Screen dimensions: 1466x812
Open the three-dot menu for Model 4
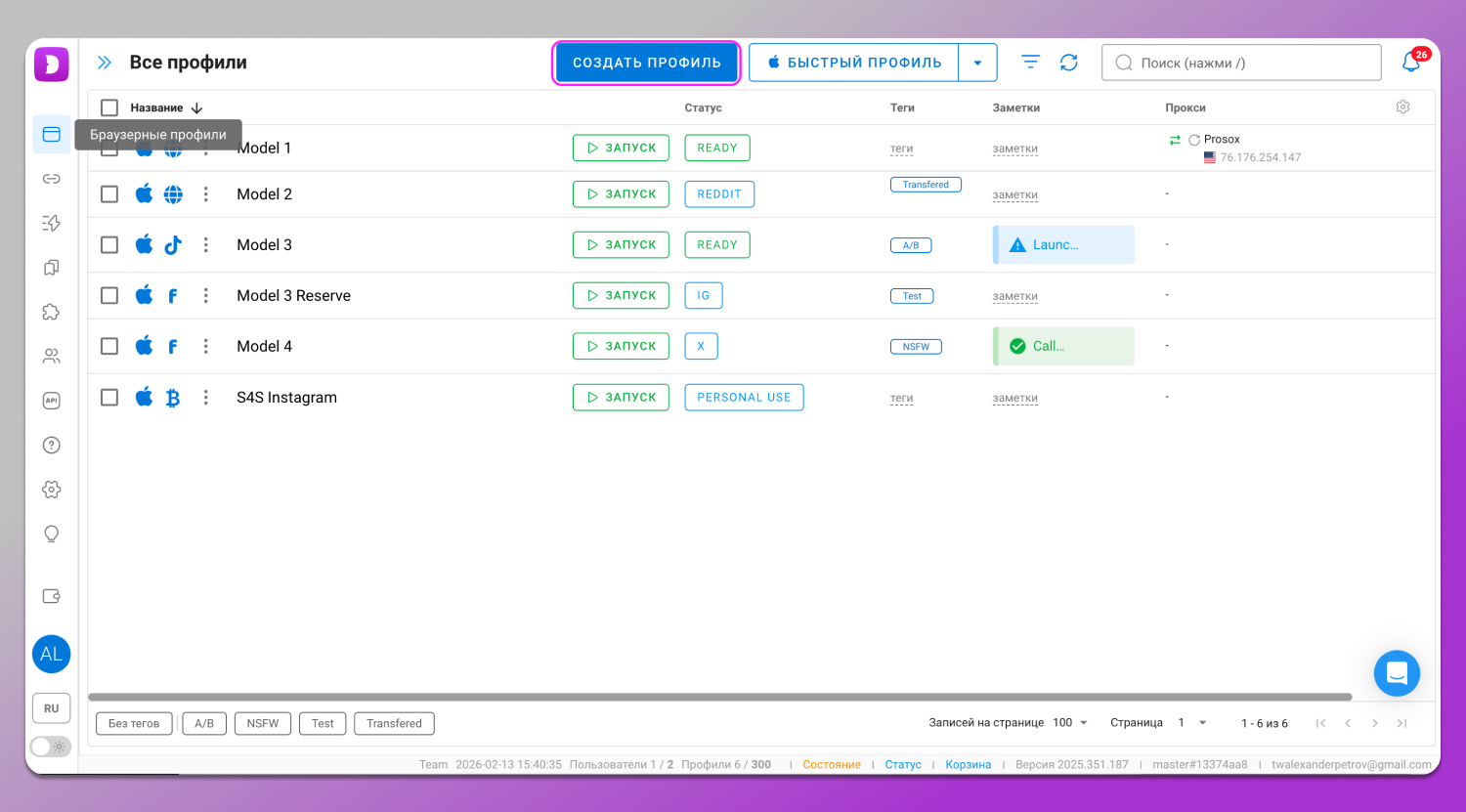pos(206,346)
